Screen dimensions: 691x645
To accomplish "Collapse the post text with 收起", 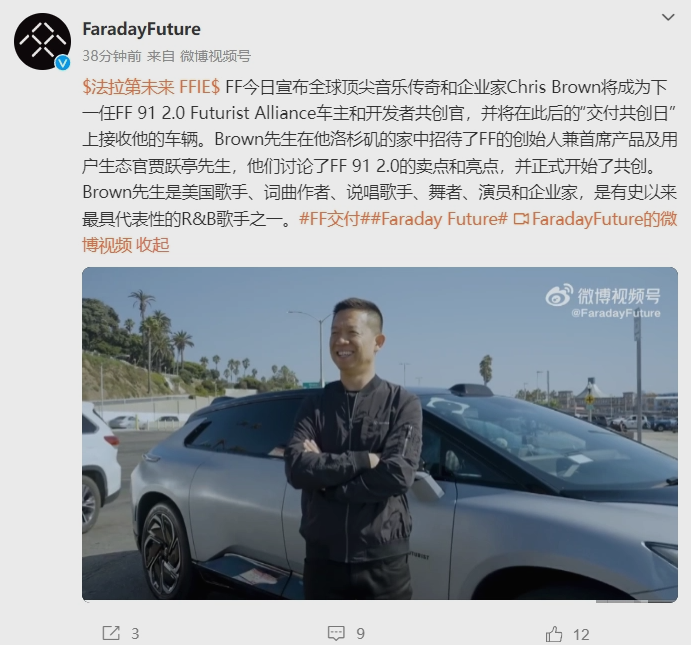I will [152, 245].
